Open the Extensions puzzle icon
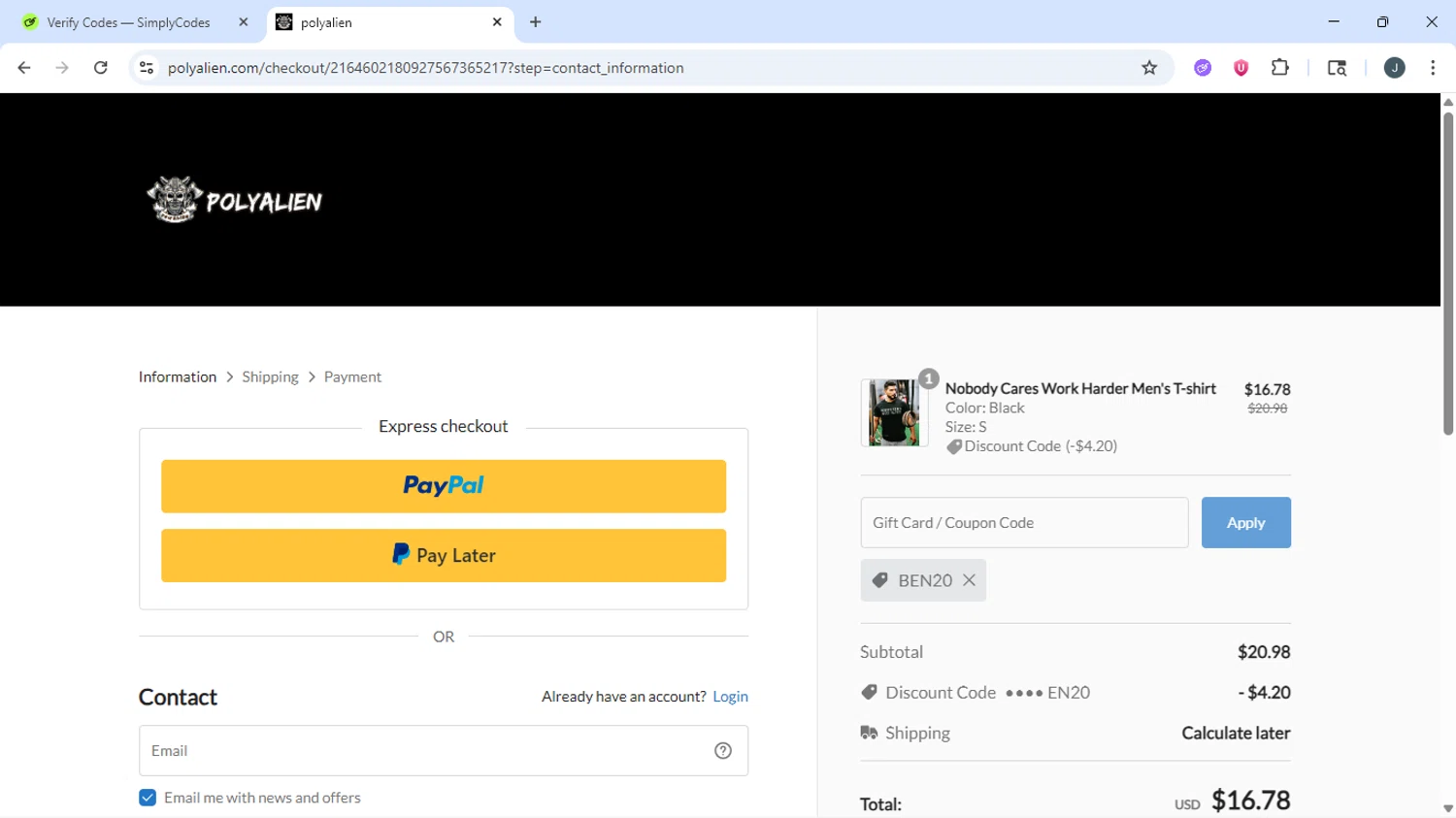 1280,68
